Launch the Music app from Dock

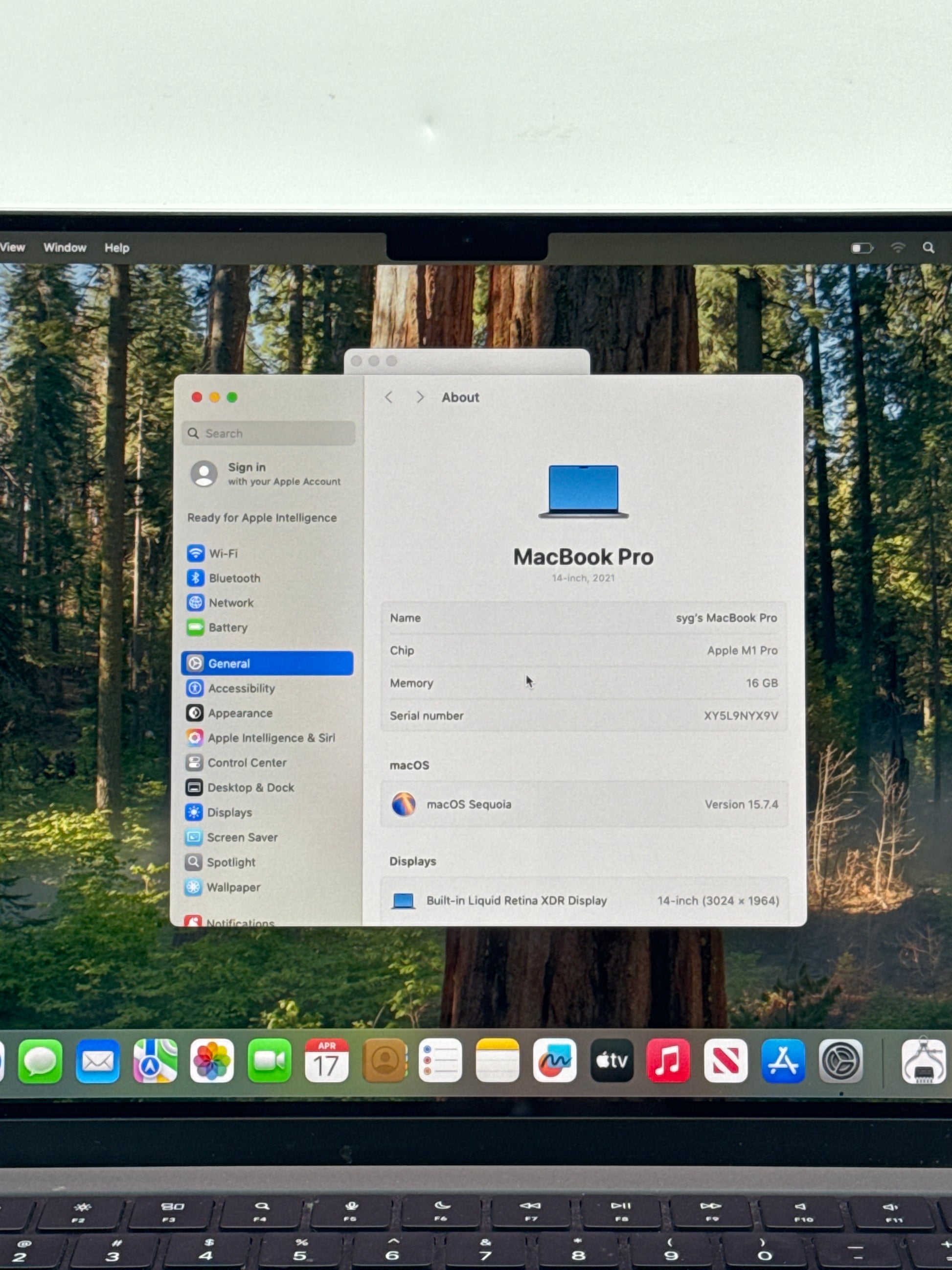click(x=668, y=1061)
